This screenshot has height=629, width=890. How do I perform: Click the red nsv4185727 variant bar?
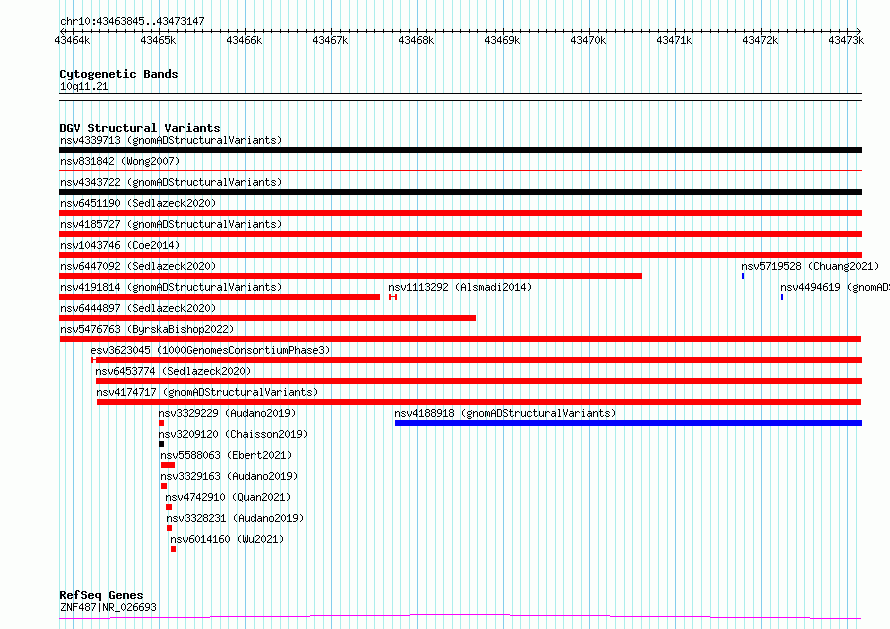[x=460, y=234]
